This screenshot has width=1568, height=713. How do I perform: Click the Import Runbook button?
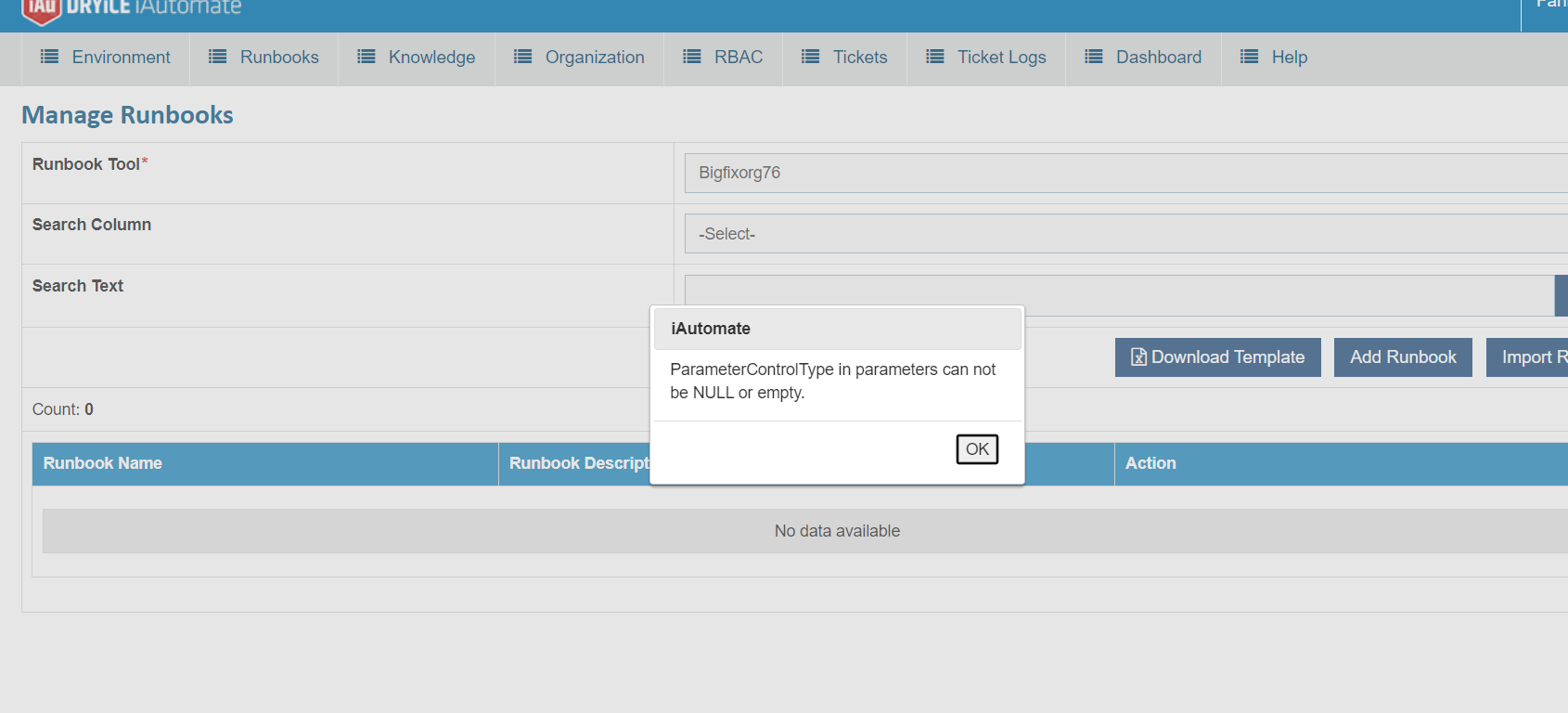(x=1528, y=357)
